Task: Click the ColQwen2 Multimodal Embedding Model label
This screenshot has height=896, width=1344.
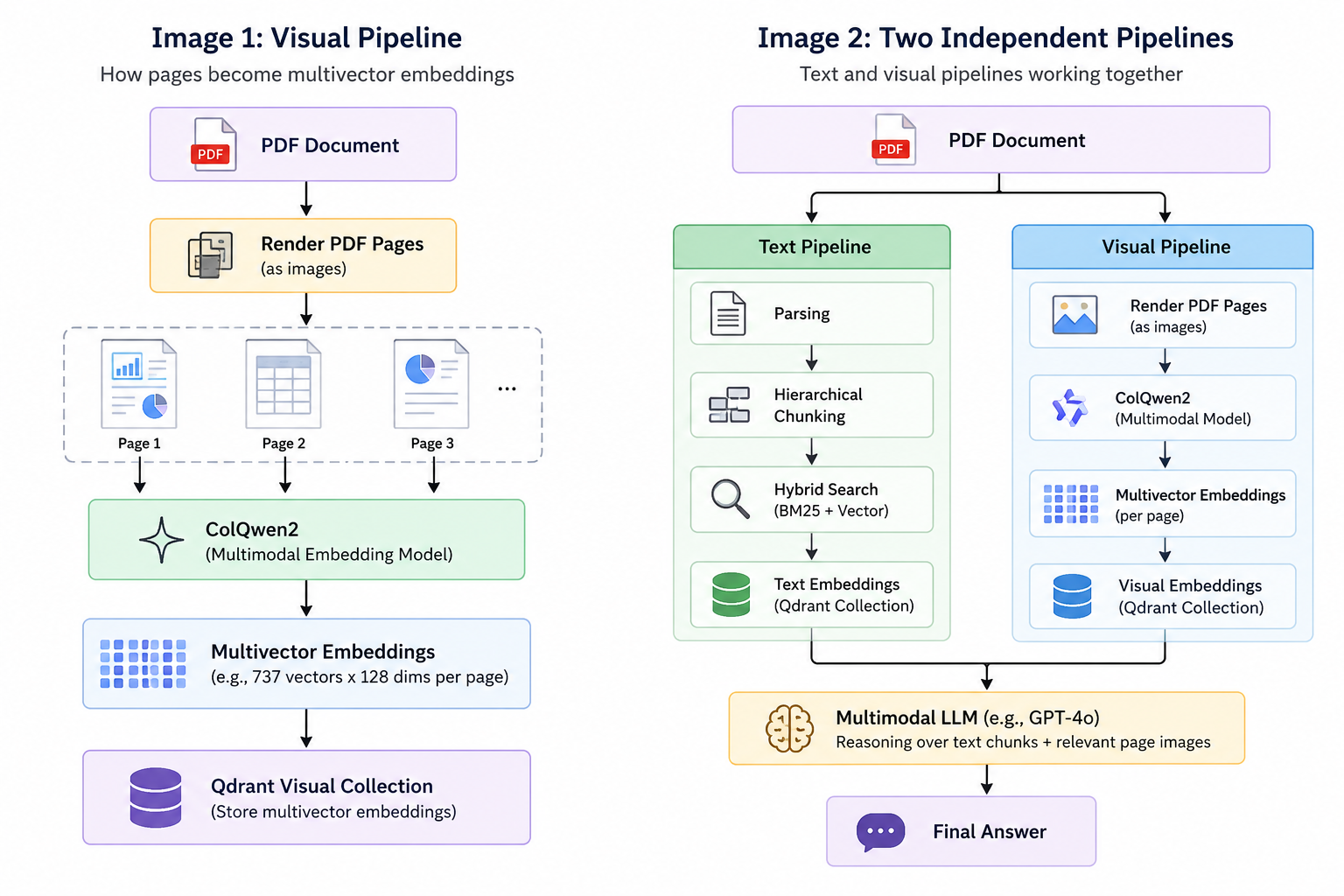Action: [x=329, y=541]
